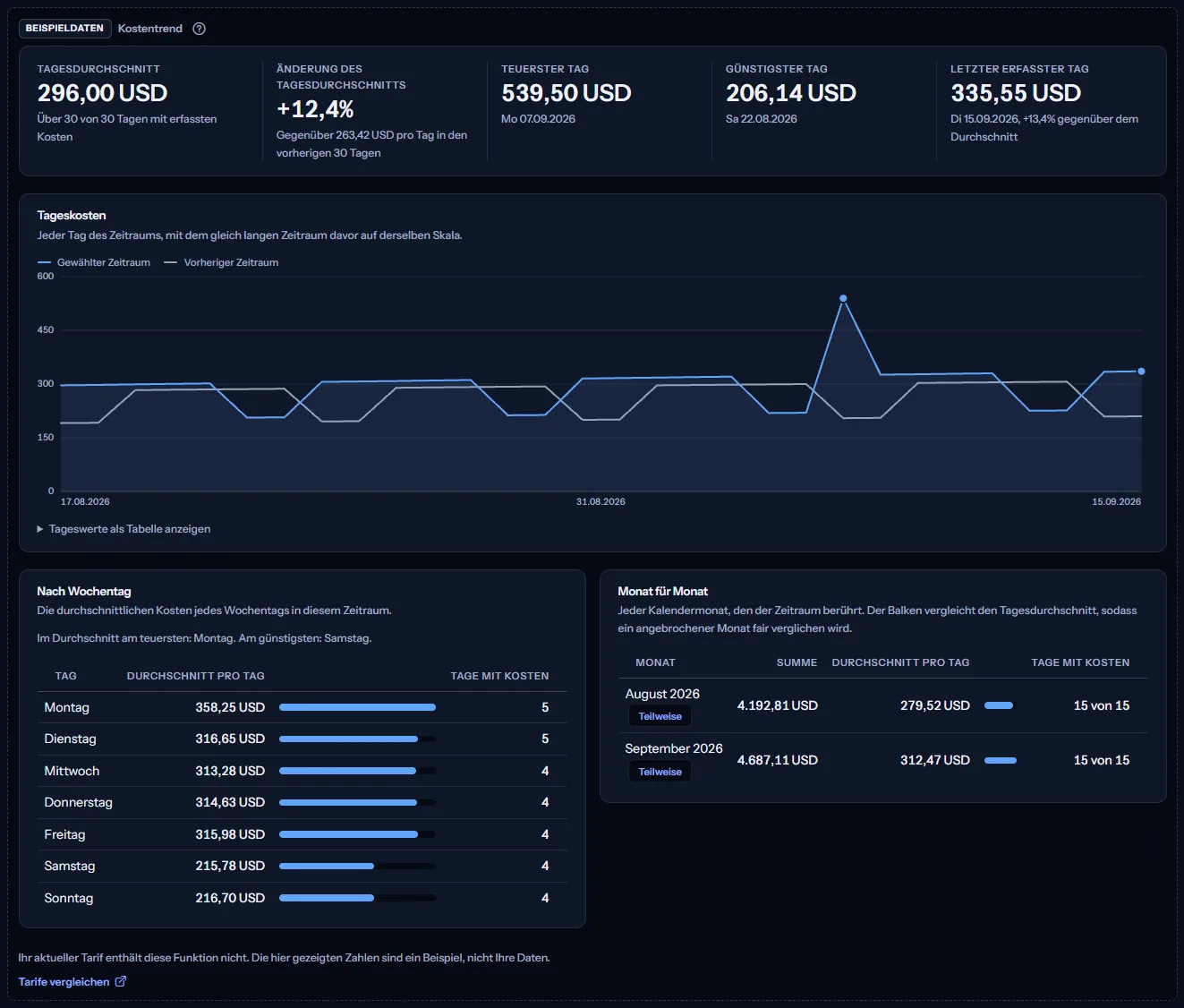Viewport: 1184px width, 1008px height.
Task: Click the Samstag average cost bar
Action: click(x=358, y=866)
